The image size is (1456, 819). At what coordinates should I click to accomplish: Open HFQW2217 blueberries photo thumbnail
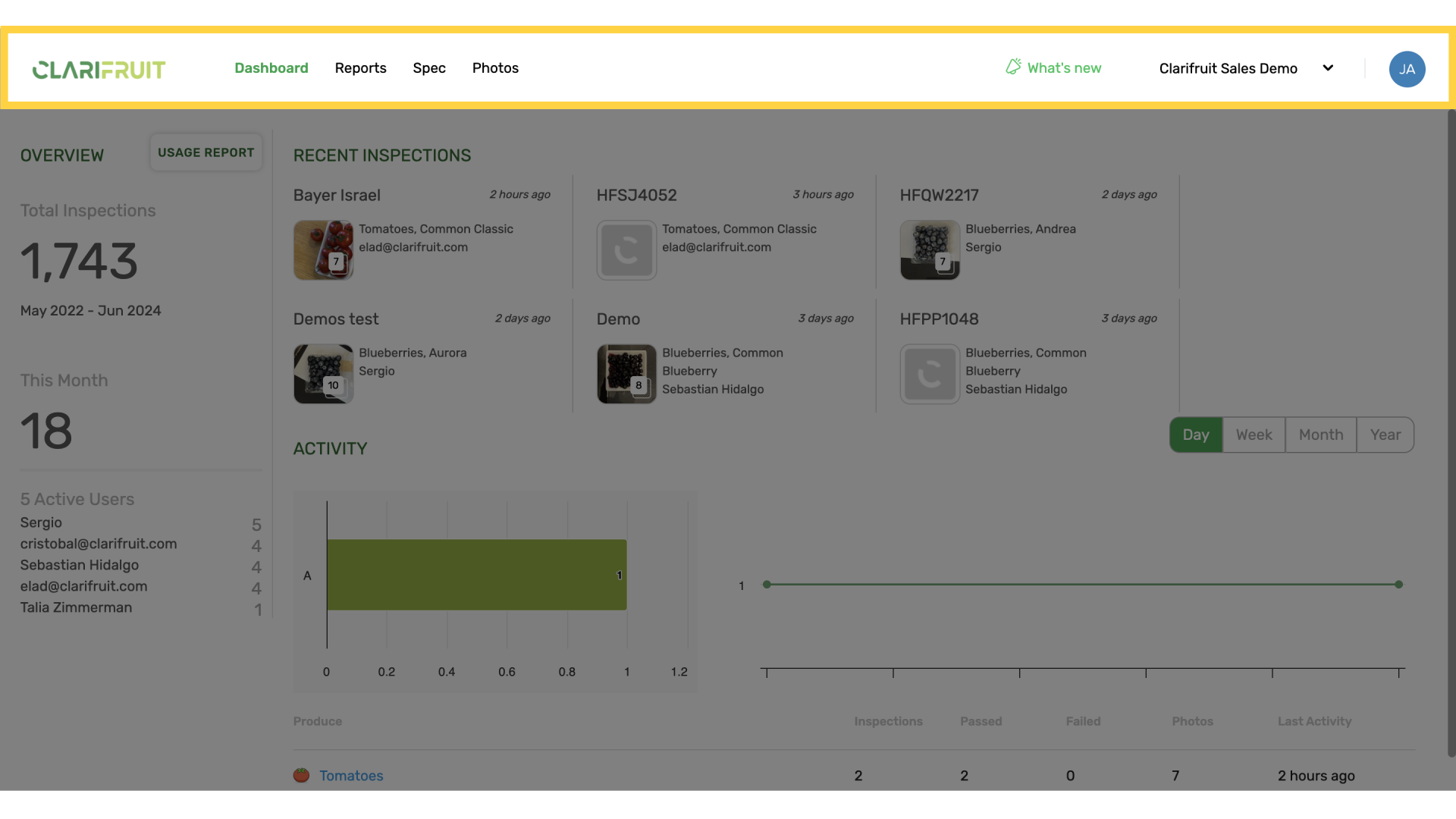click(930, 250)
